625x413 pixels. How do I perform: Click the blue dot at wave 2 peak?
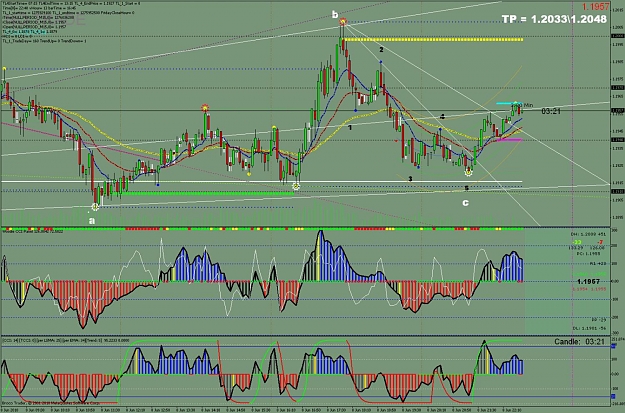(x=381, y=62)
